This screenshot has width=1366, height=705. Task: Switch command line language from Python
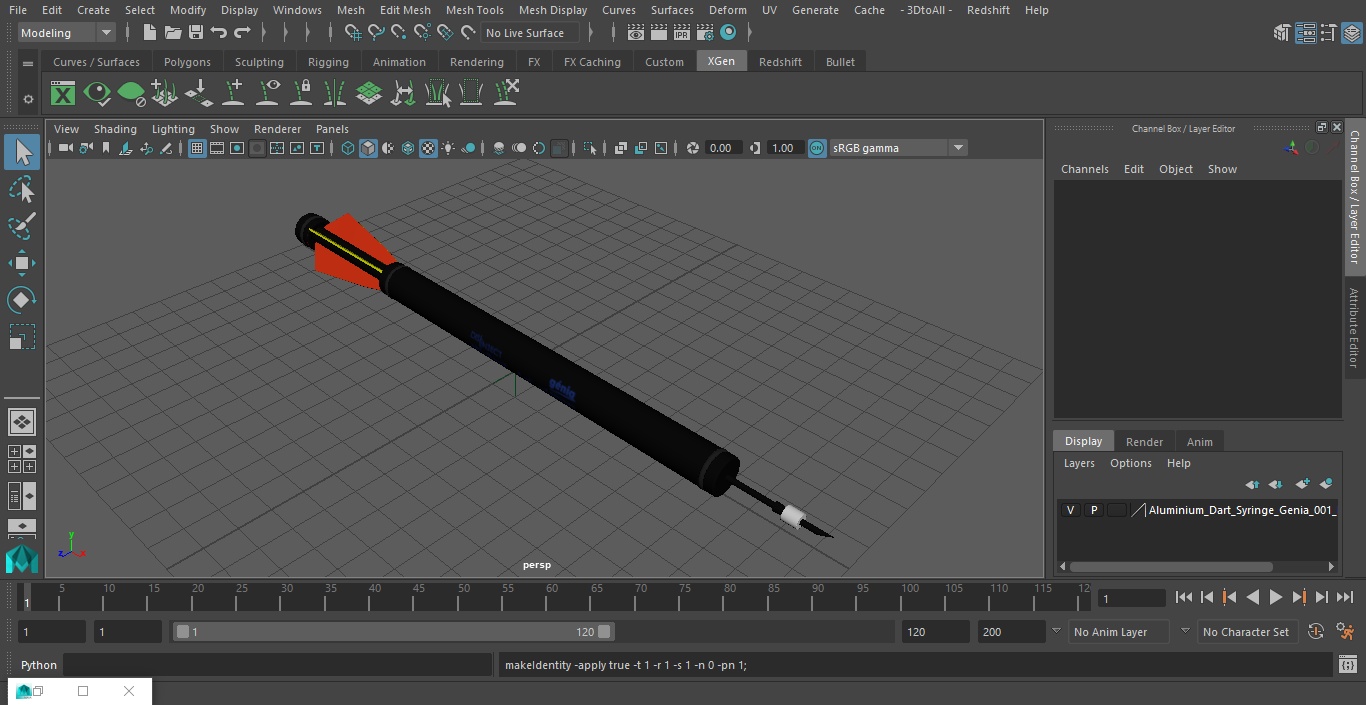(x=39, y=665)
